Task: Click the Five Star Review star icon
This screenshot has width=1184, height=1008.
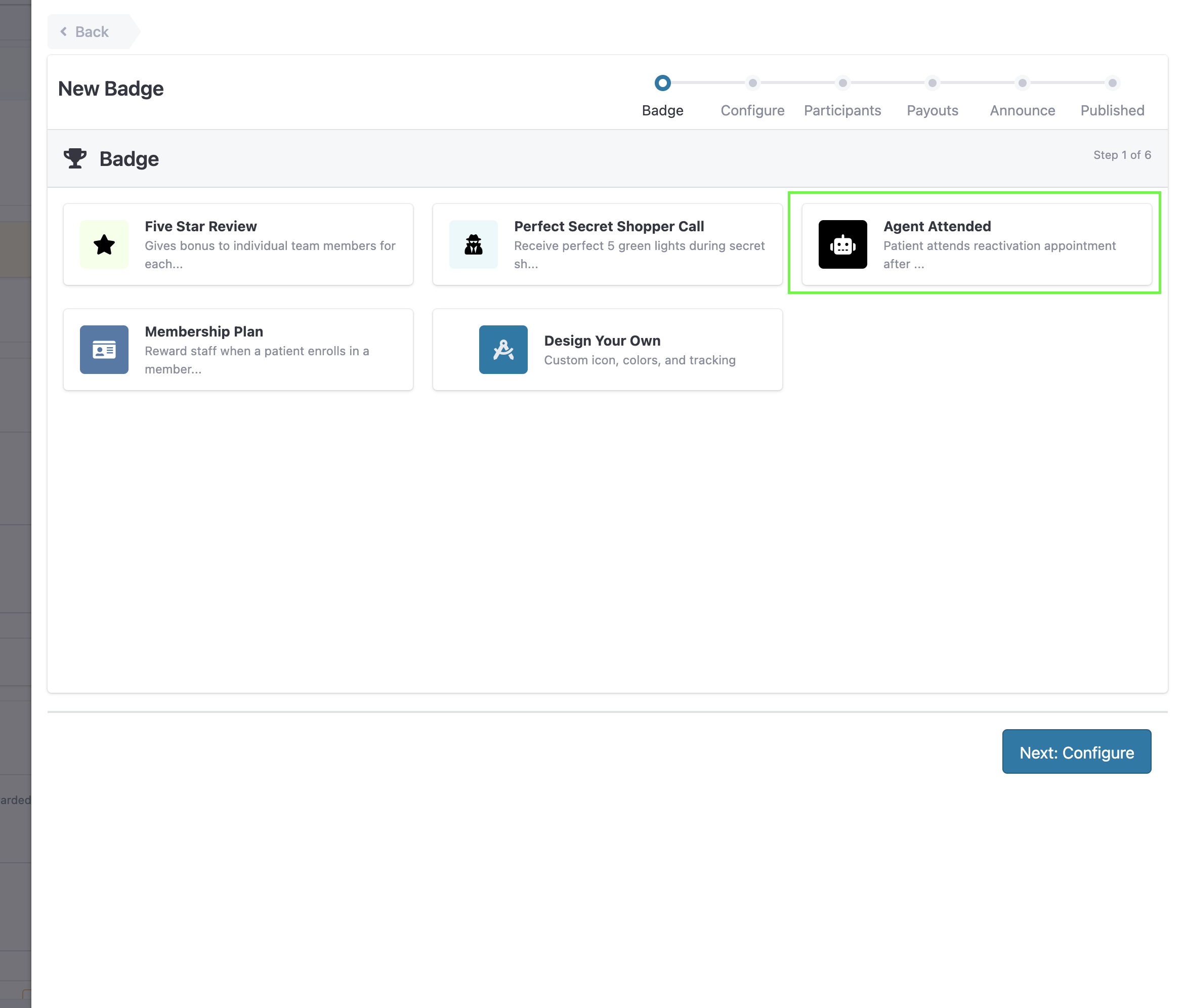Action: (x=104, y=244)
